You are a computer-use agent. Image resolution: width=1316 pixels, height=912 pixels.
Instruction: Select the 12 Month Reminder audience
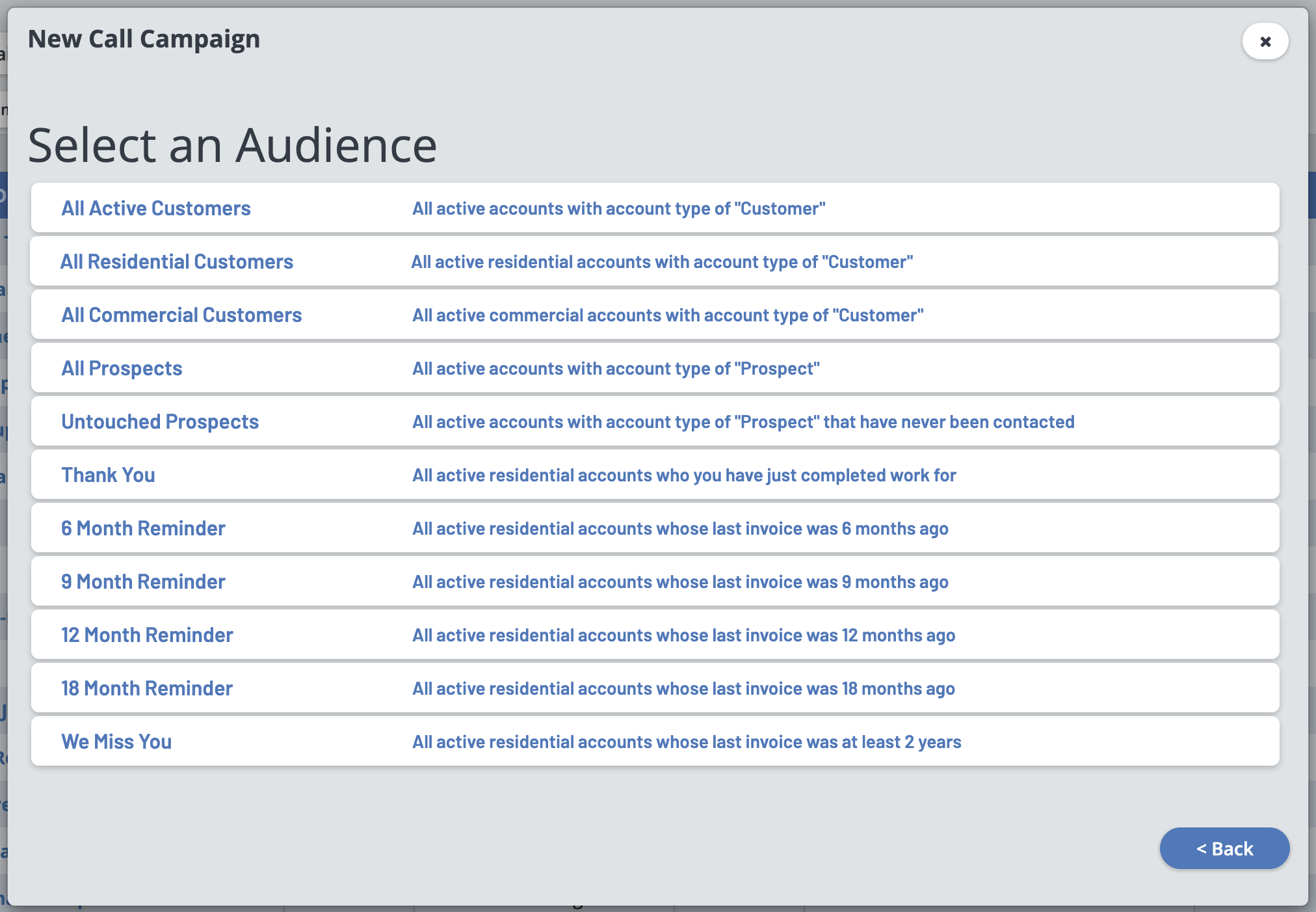(x=147, y=635)
